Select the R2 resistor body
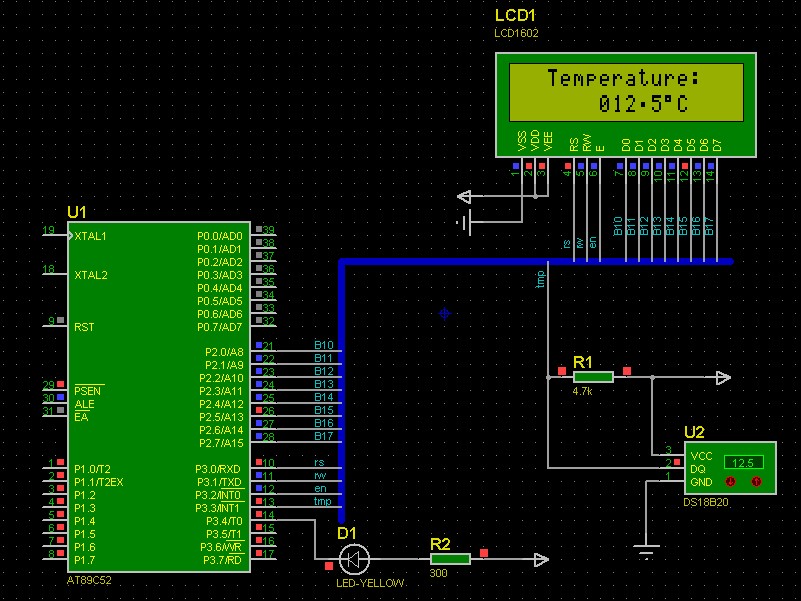 (450, 559)
